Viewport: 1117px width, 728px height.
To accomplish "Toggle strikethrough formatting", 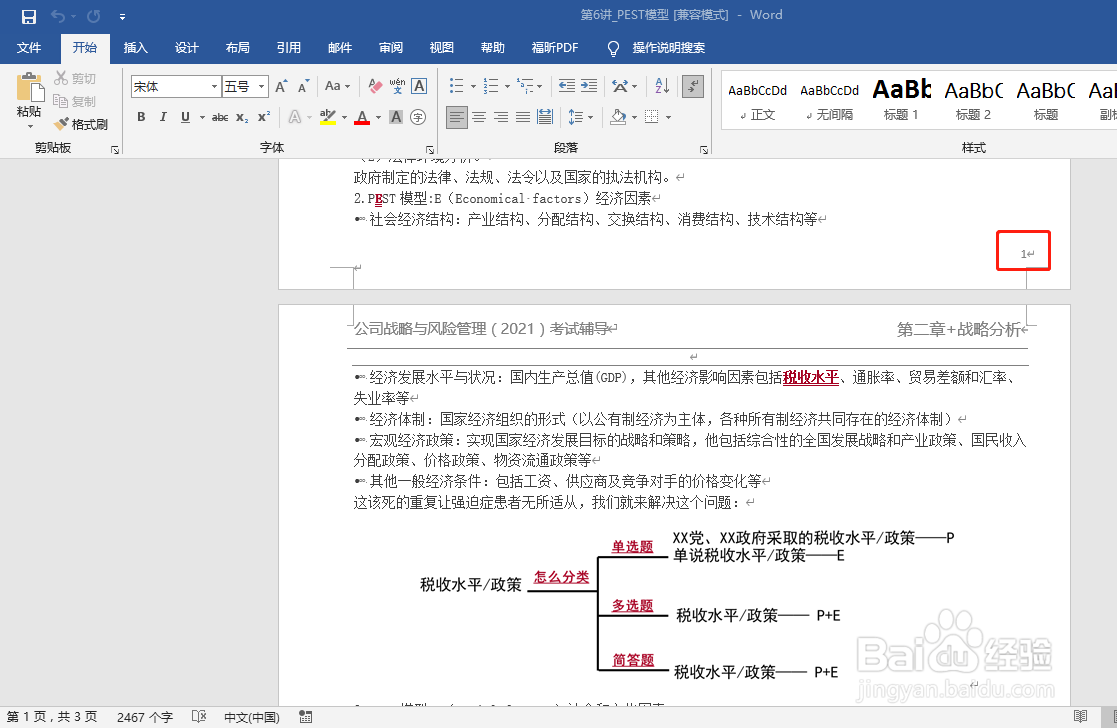I will click(x=220, y=117).
